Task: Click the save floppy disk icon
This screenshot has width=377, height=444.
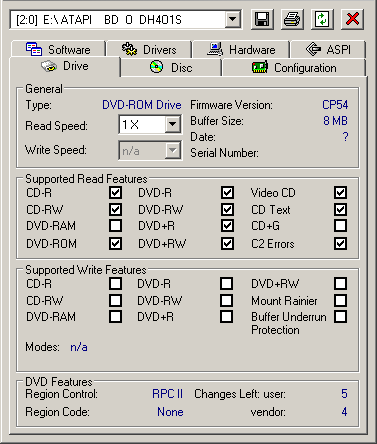Action: 262,19
